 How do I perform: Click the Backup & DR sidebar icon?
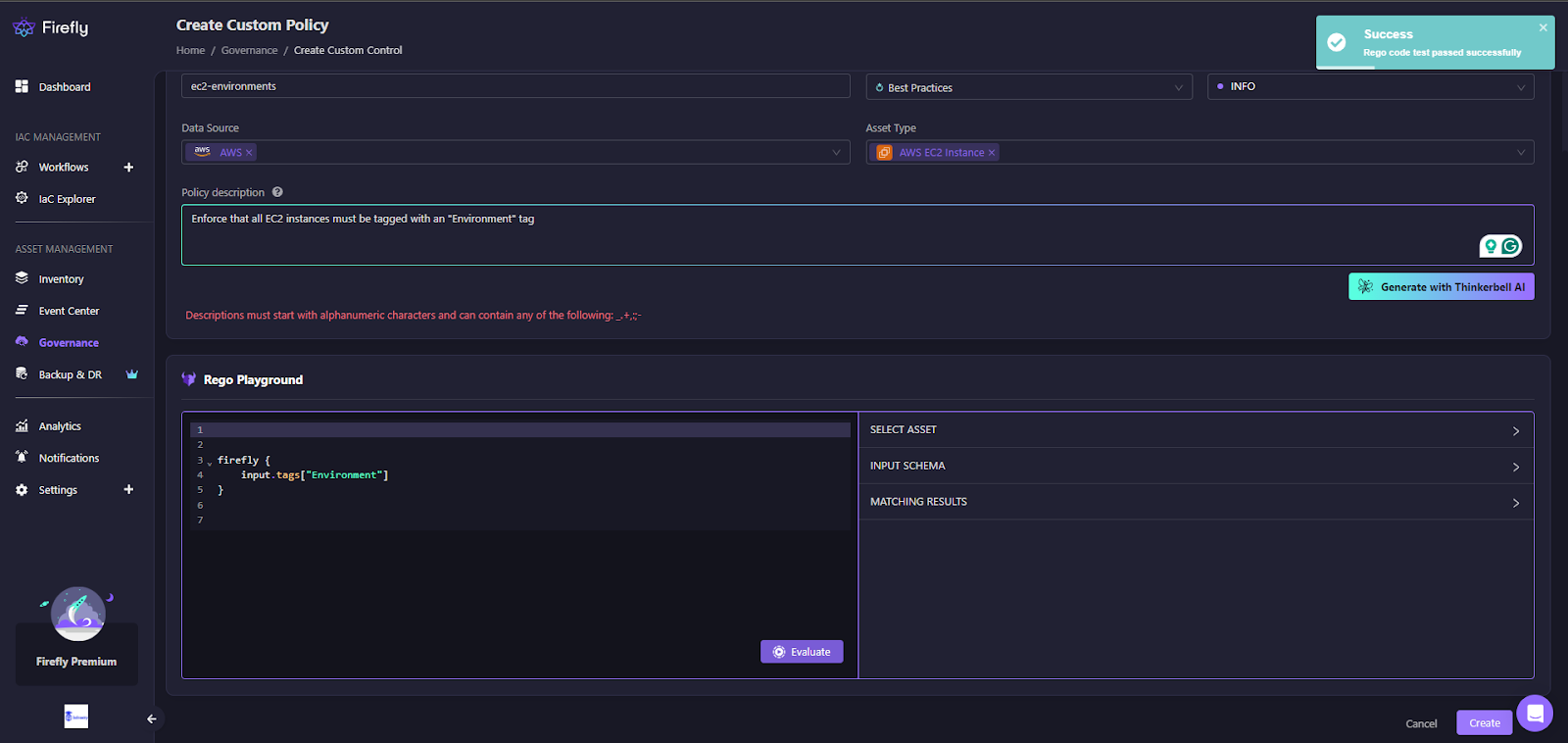22,373
